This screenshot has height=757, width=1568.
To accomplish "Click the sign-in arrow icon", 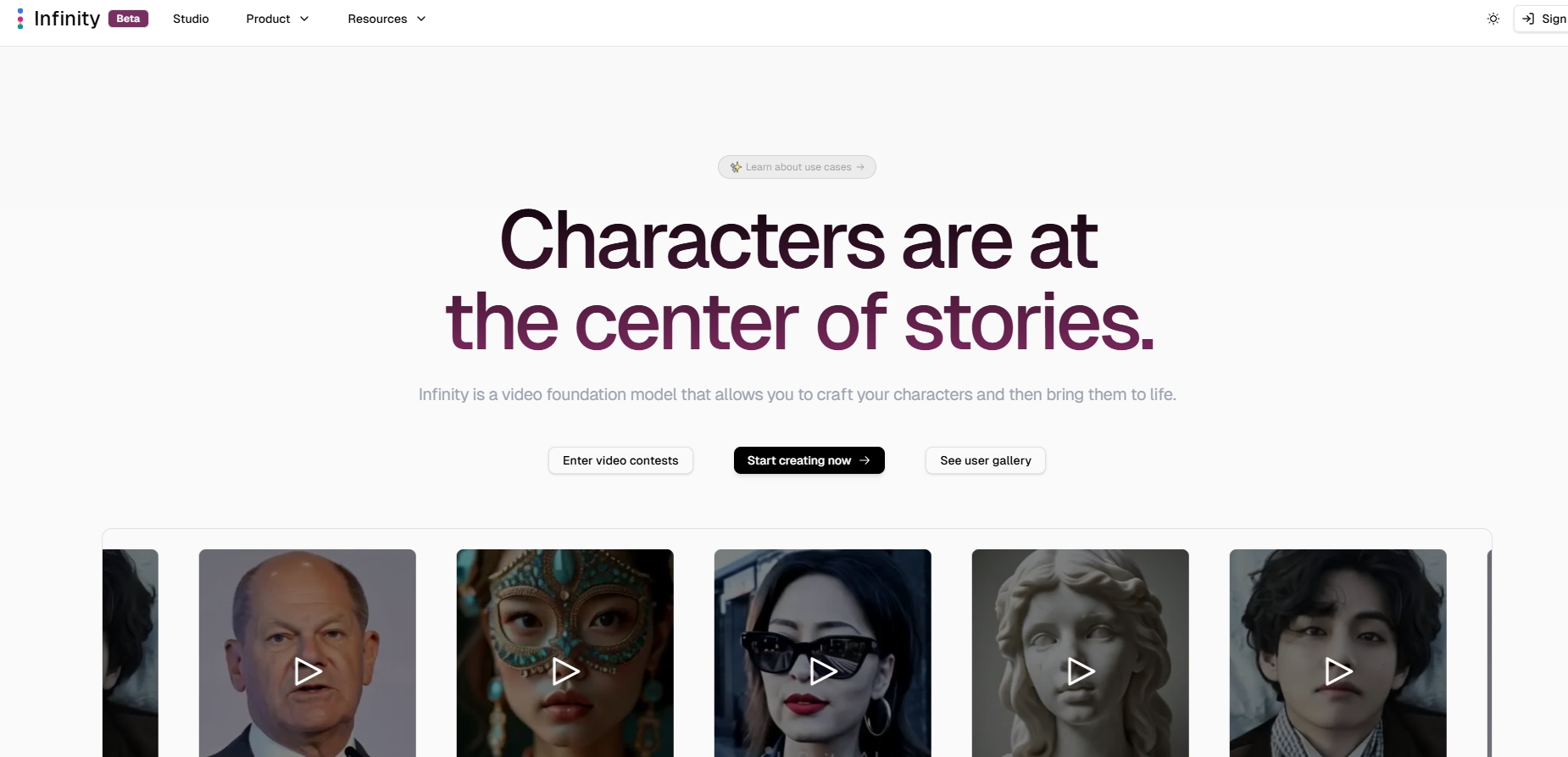I will pyautogui.click(x=1528, y=19).
